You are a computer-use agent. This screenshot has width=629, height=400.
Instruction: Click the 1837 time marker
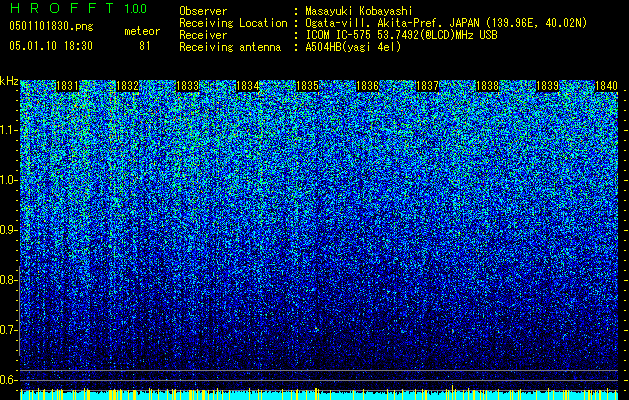428,86
